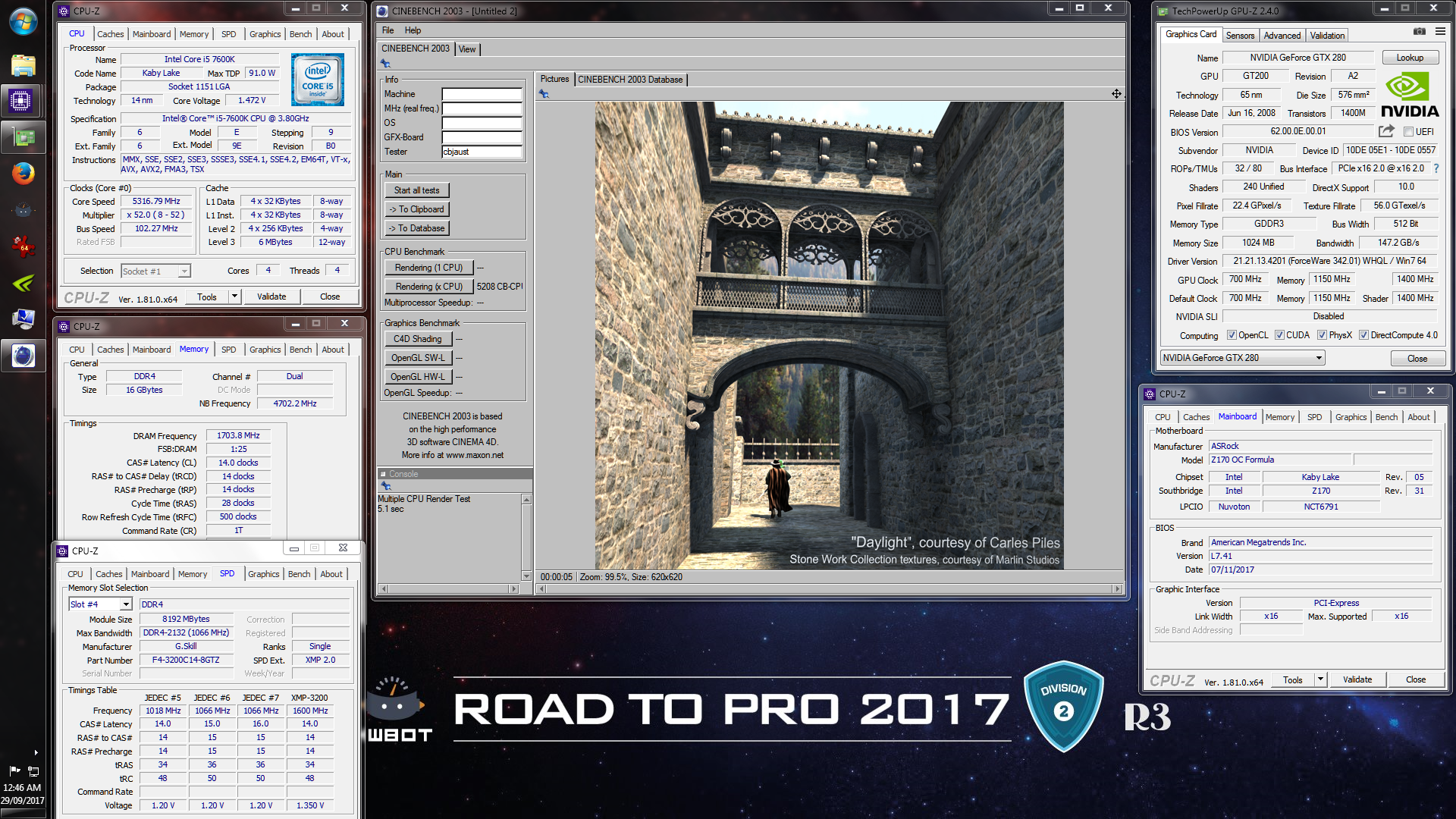This screenshot has width=1456, height=819.
Task: Toggle the CUDA checkbox
Action: point(1279,335)
